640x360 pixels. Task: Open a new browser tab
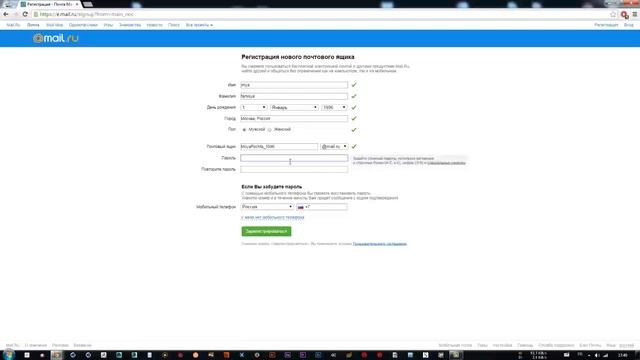[87, 4]
